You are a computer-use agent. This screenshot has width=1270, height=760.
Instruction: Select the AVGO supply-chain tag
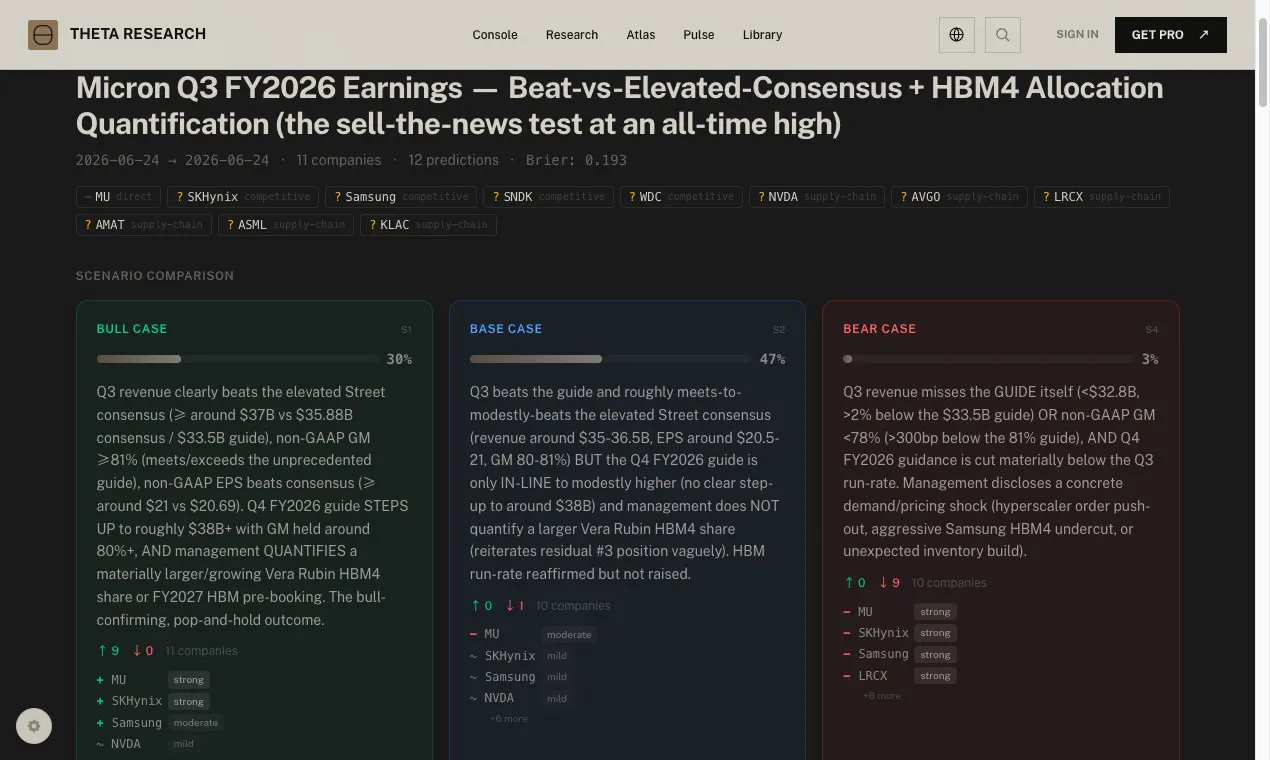tap(959, 197)
